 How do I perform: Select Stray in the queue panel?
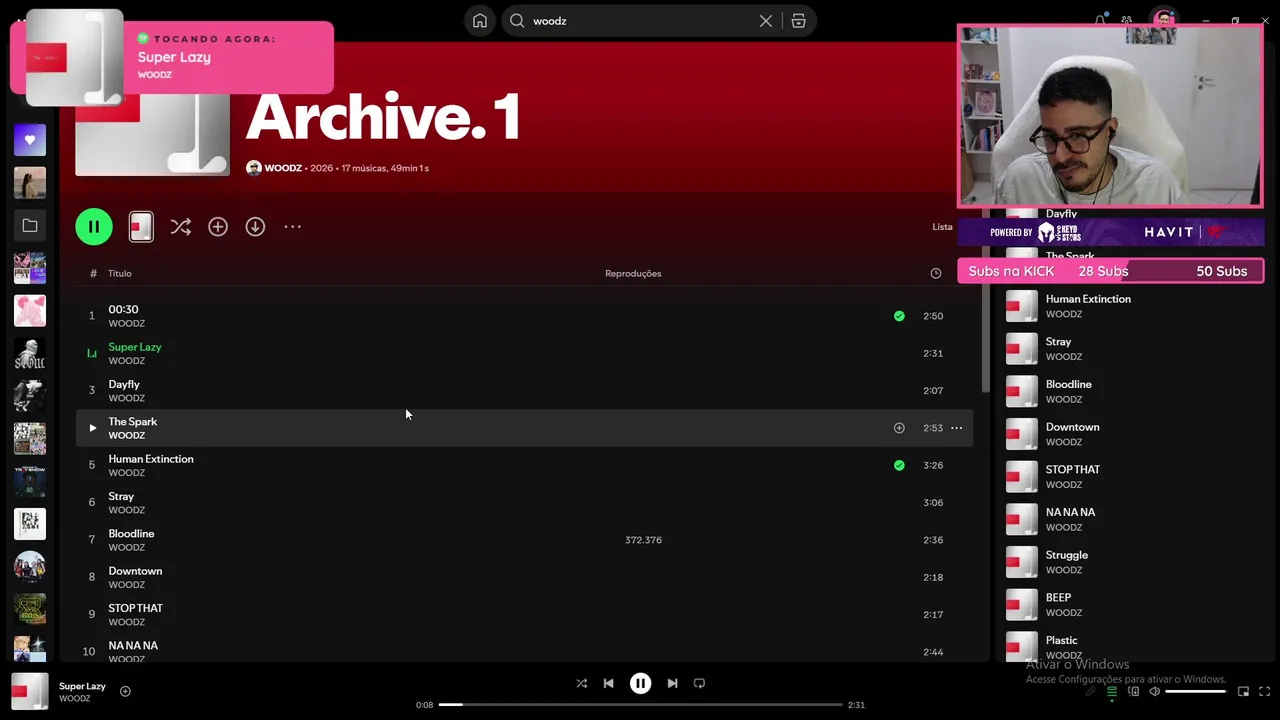click(x=1130, y=349)
